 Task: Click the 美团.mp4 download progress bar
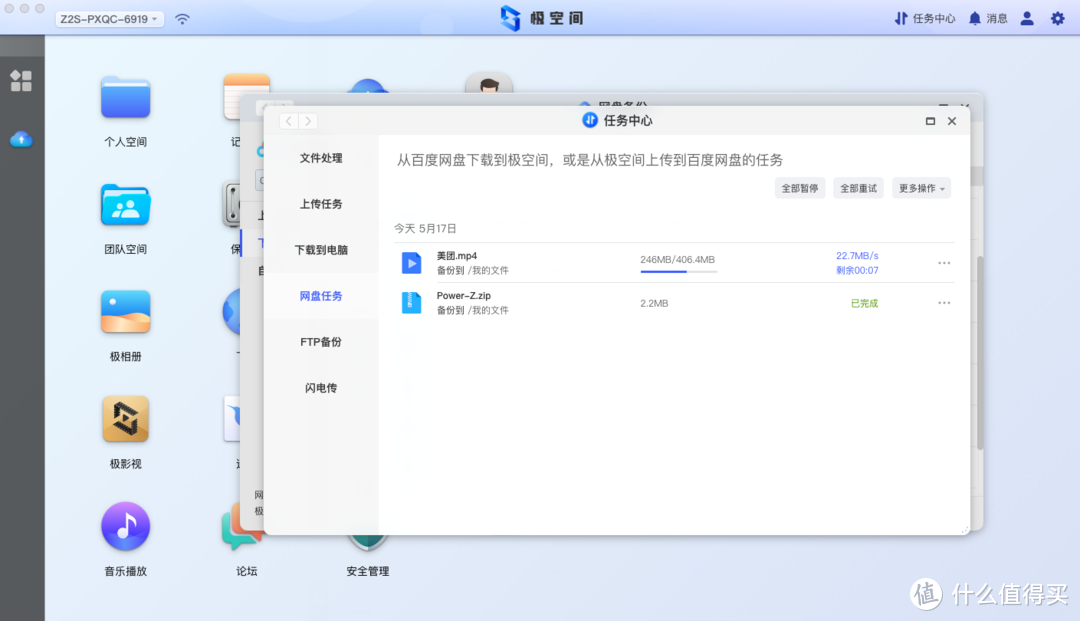(x=678, y=271)
